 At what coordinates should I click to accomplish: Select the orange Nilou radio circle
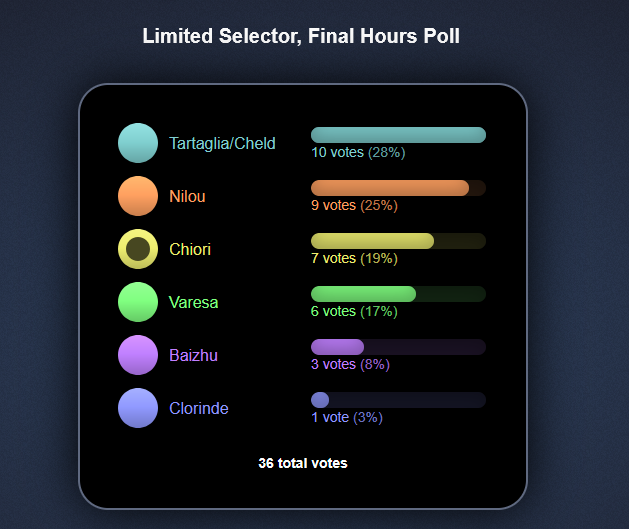coord(138,196)
